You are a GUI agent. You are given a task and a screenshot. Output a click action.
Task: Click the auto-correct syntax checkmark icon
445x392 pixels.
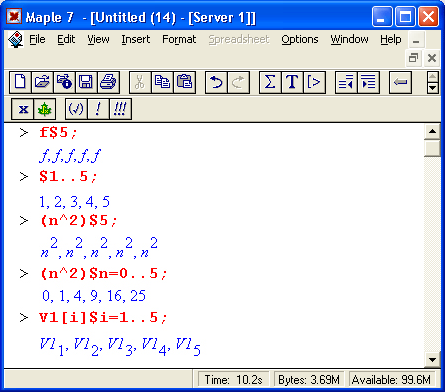(x=76, y=109)
